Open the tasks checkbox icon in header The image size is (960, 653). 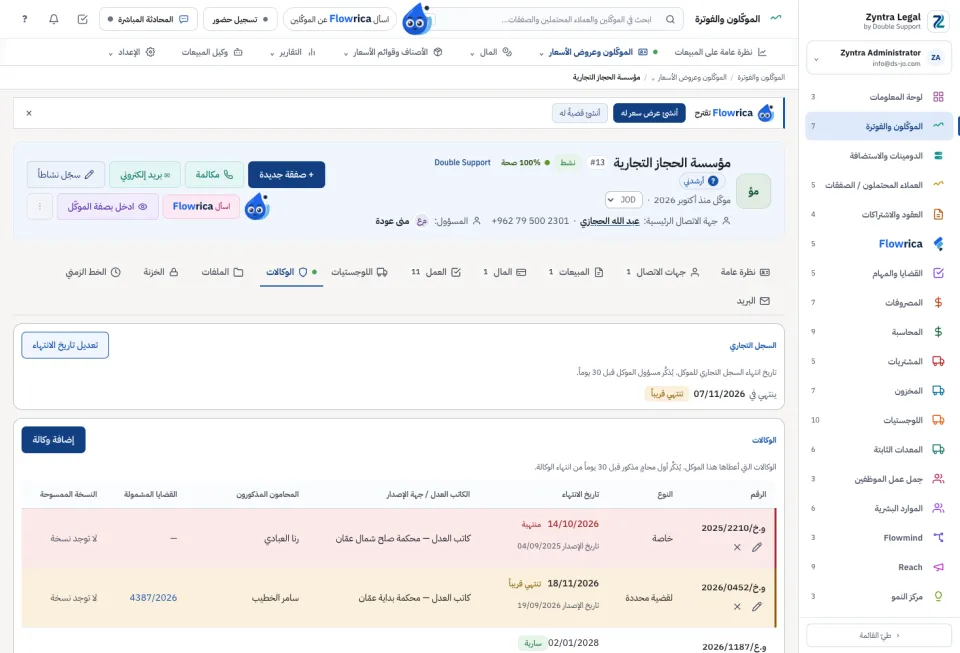tap(83, 19)
